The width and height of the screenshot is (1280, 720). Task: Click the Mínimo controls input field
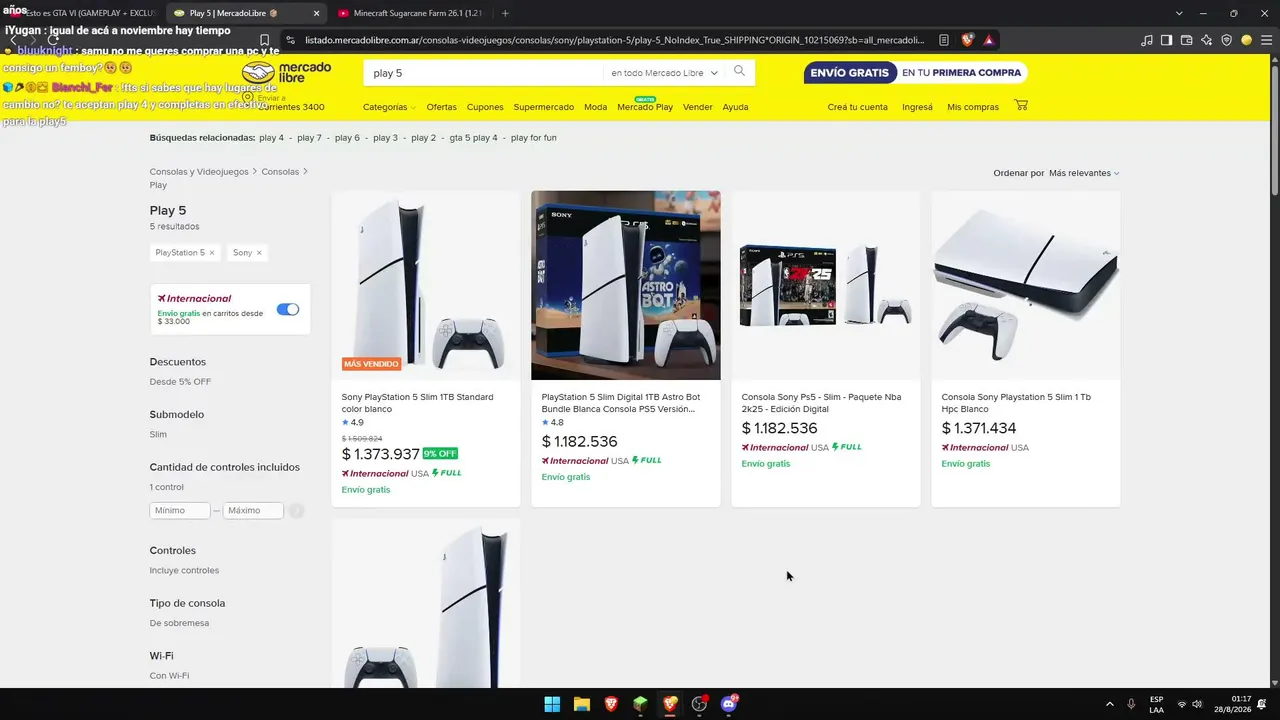(x=180, y=511)
